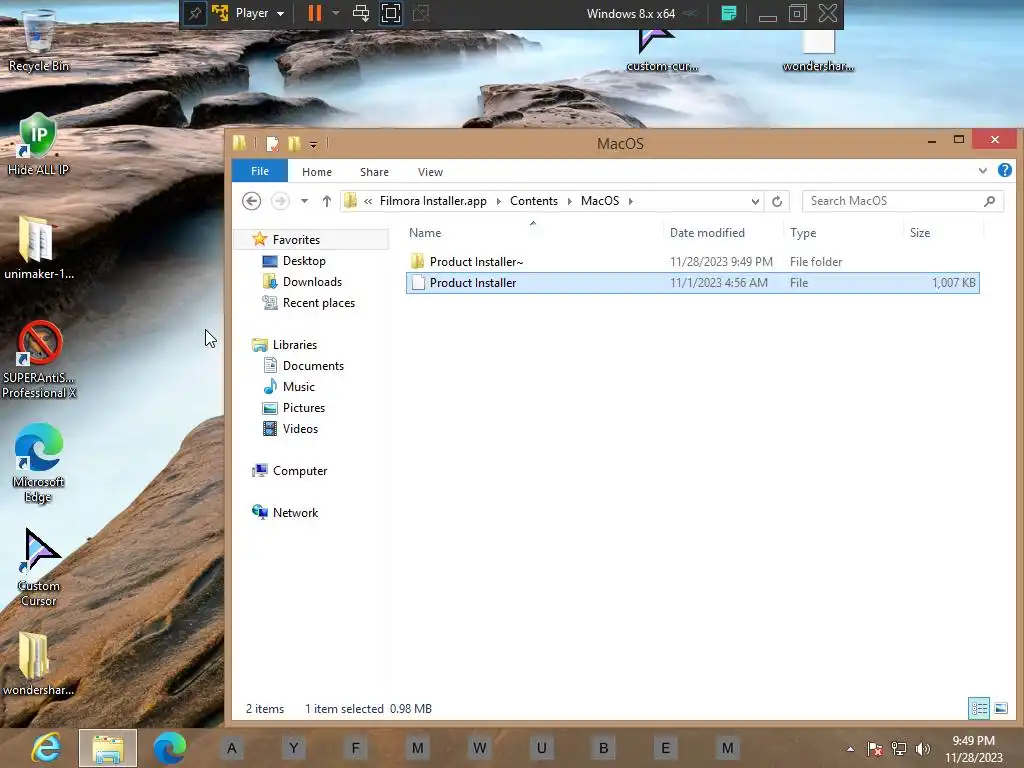Expand the ribbon with the chevron
Screen dimensions: 1024x768
982,171
